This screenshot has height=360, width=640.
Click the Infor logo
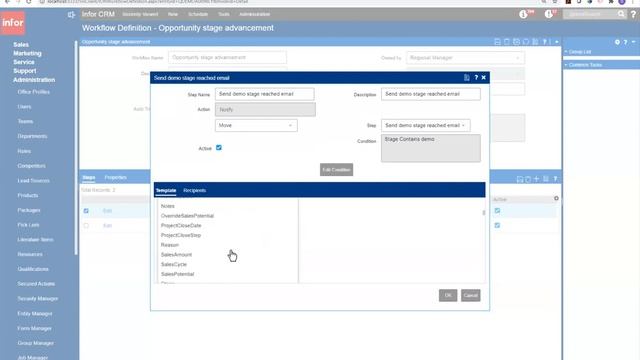click(x=13, y=23)
